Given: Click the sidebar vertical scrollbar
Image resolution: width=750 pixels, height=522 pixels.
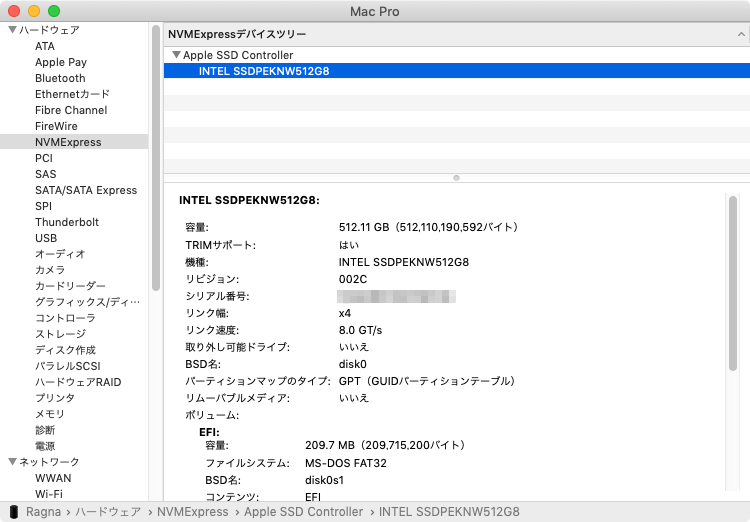Looking at the screenshot, I should [x=156, y=158].
